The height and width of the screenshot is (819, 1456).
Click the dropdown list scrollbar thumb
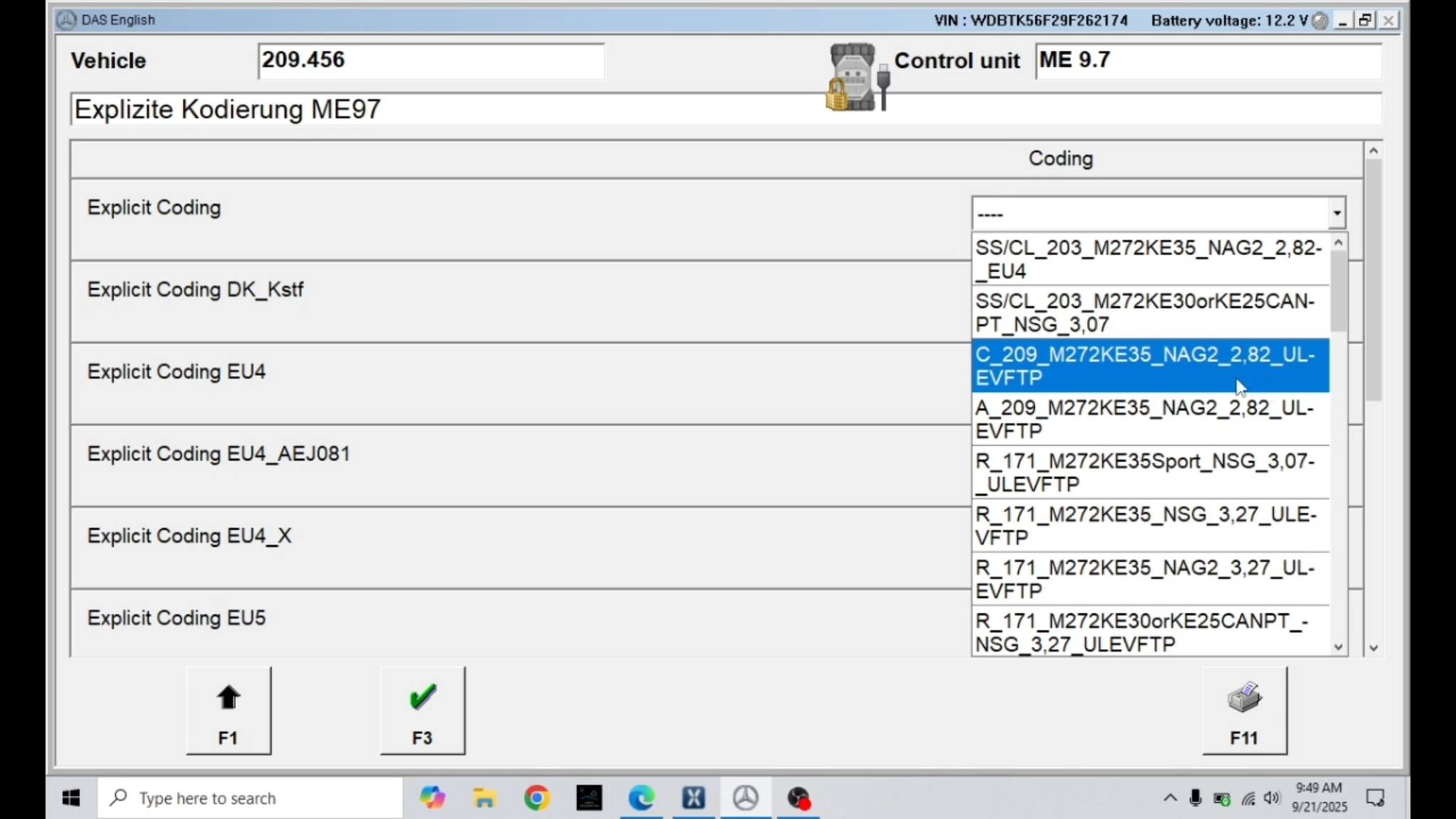[1339, 291]
